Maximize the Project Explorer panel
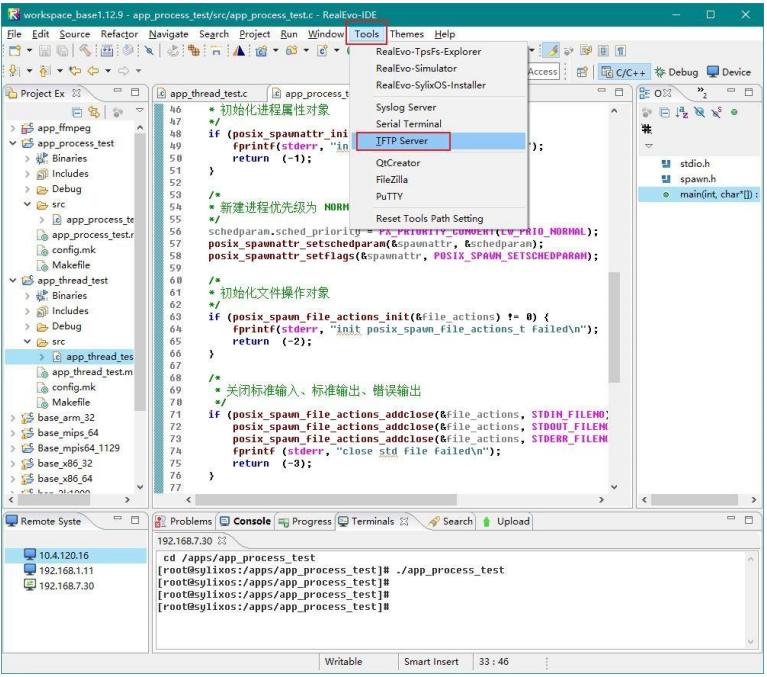Viewport: 767px width, 677px height. tap(136, 93)
